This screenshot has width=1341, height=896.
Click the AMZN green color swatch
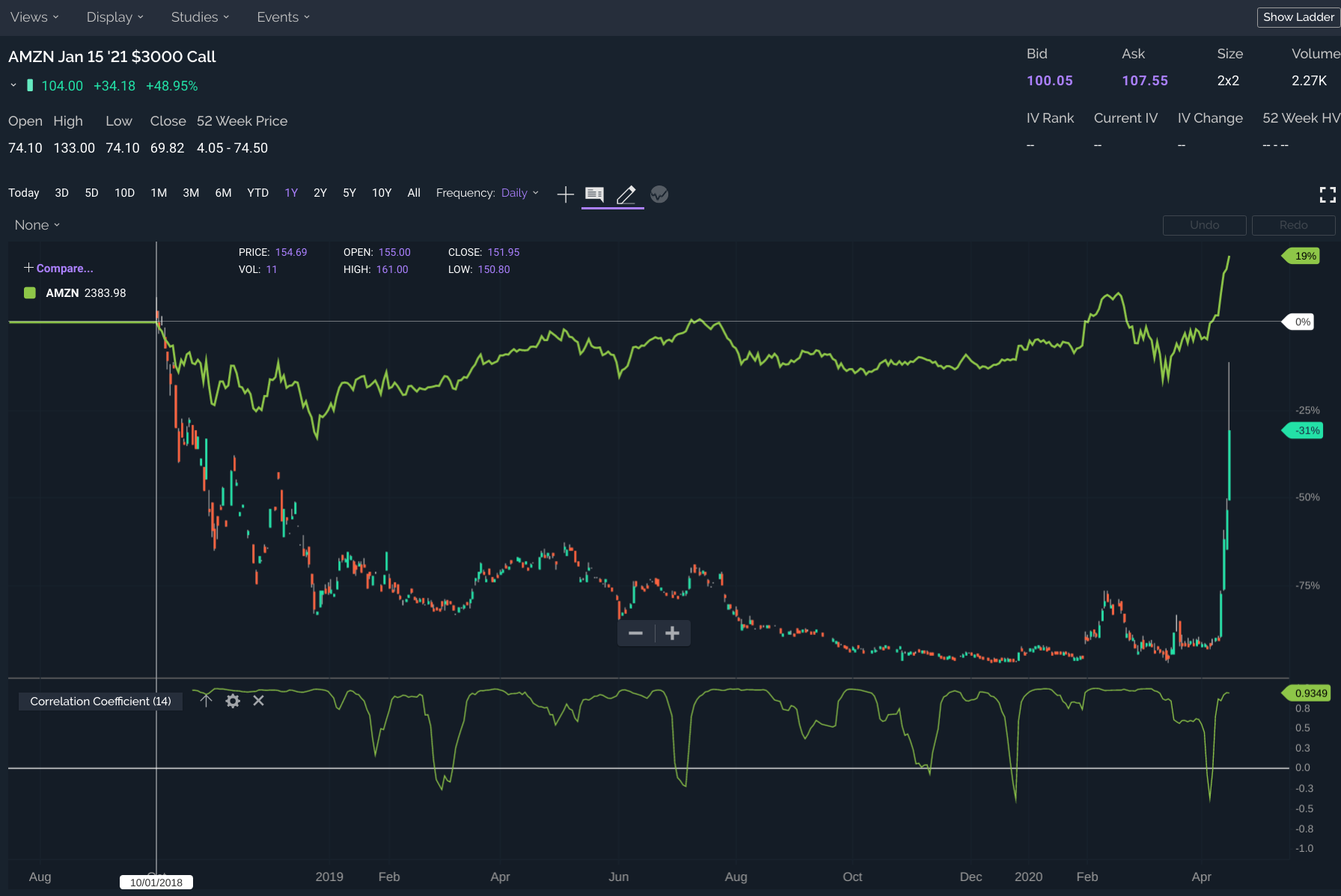click(30, 292)
